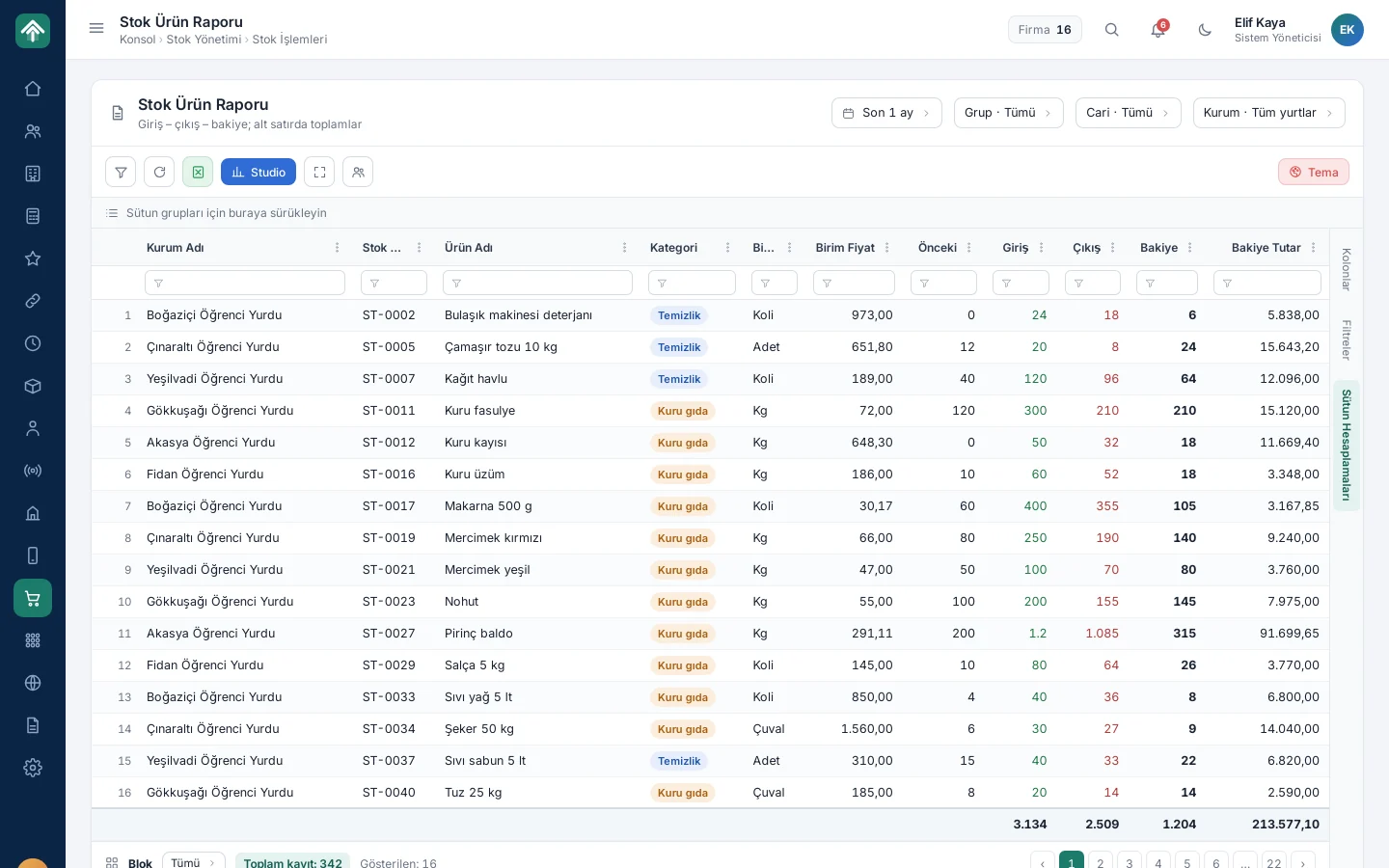The height and width of the screenshot is (868, 1389).
Task: Enter fullscreen with the expand icon
Action: click(x=319, y=172)
